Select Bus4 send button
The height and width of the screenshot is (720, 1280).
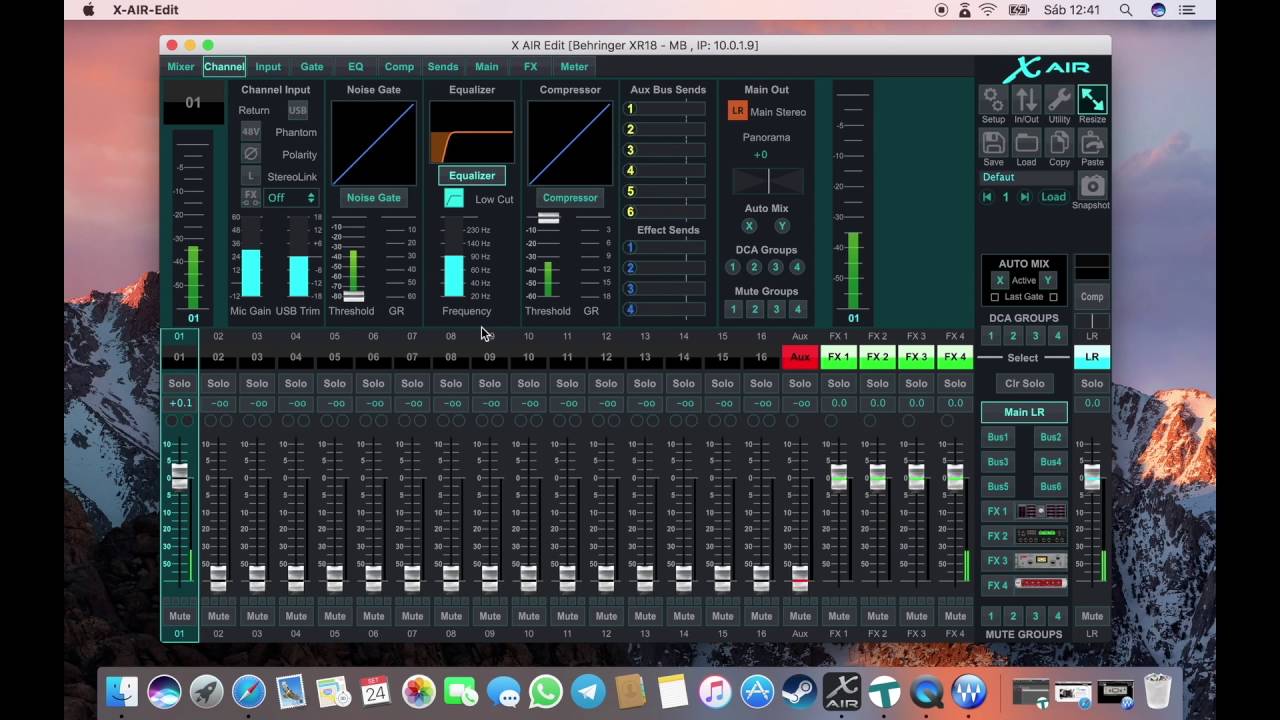pos(1050,462)
